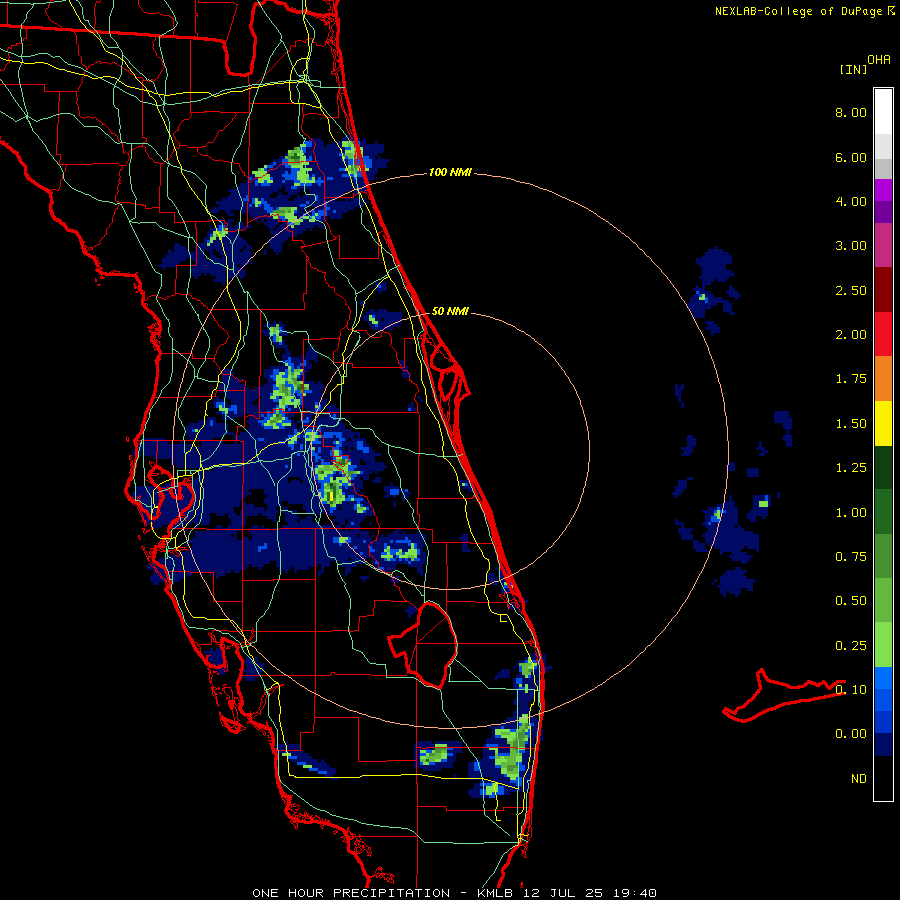Click the NEXLAB-College of DuPage credit text
Screen dimensions: 900x900
pos(799,11)
